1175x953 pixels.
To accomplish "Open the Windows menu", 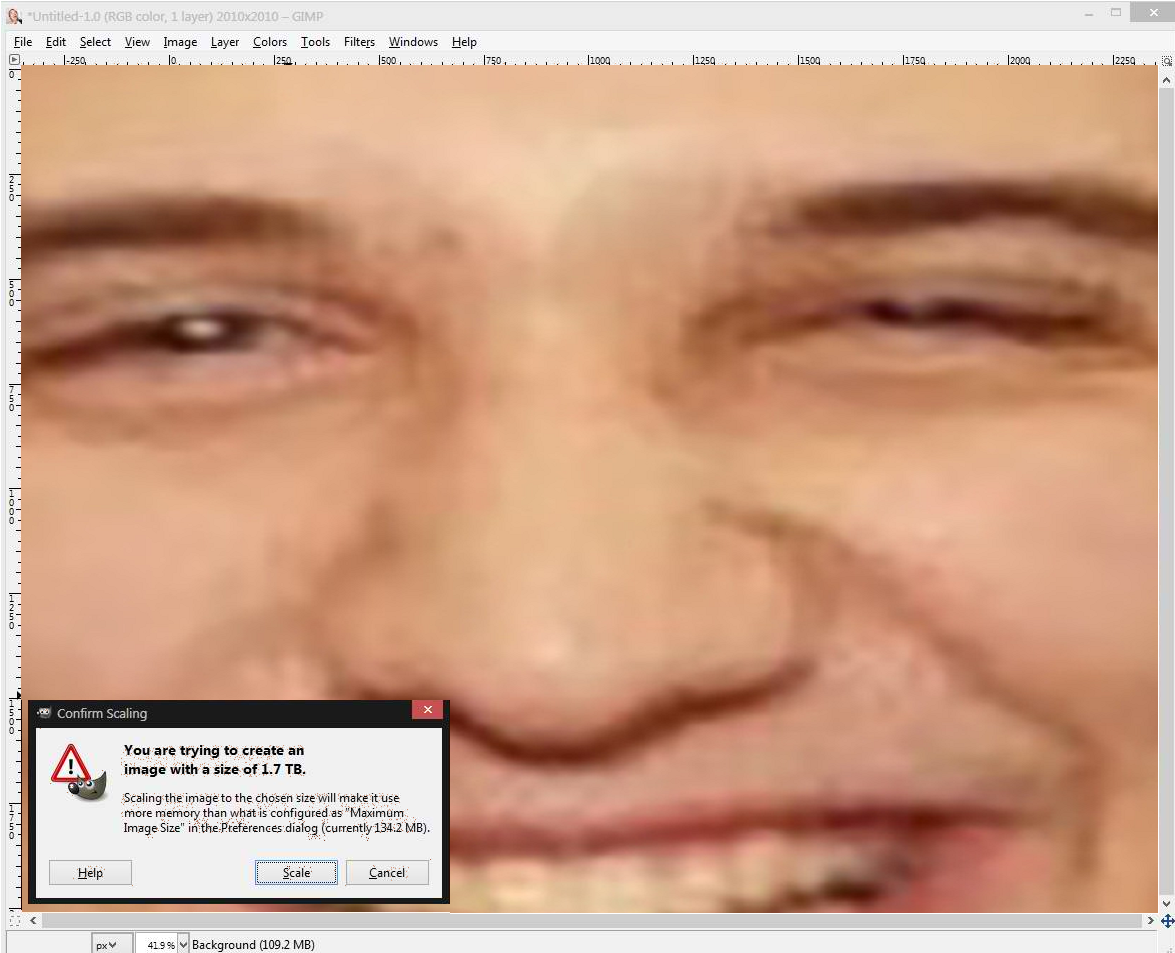I will pos(413,42).
